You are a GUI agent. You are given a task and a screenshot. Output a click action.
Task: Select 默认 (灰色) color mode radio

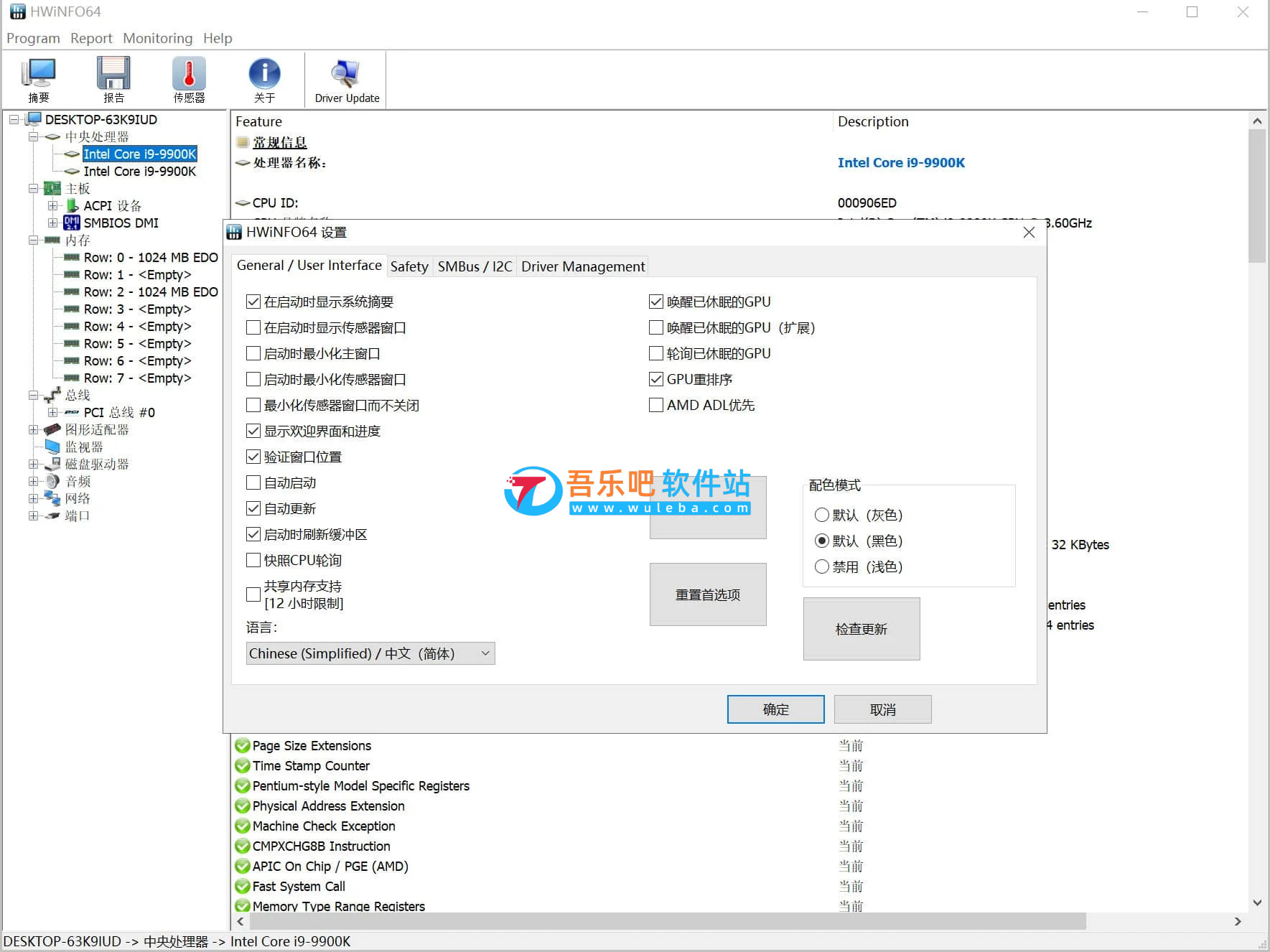coord(822,515)
